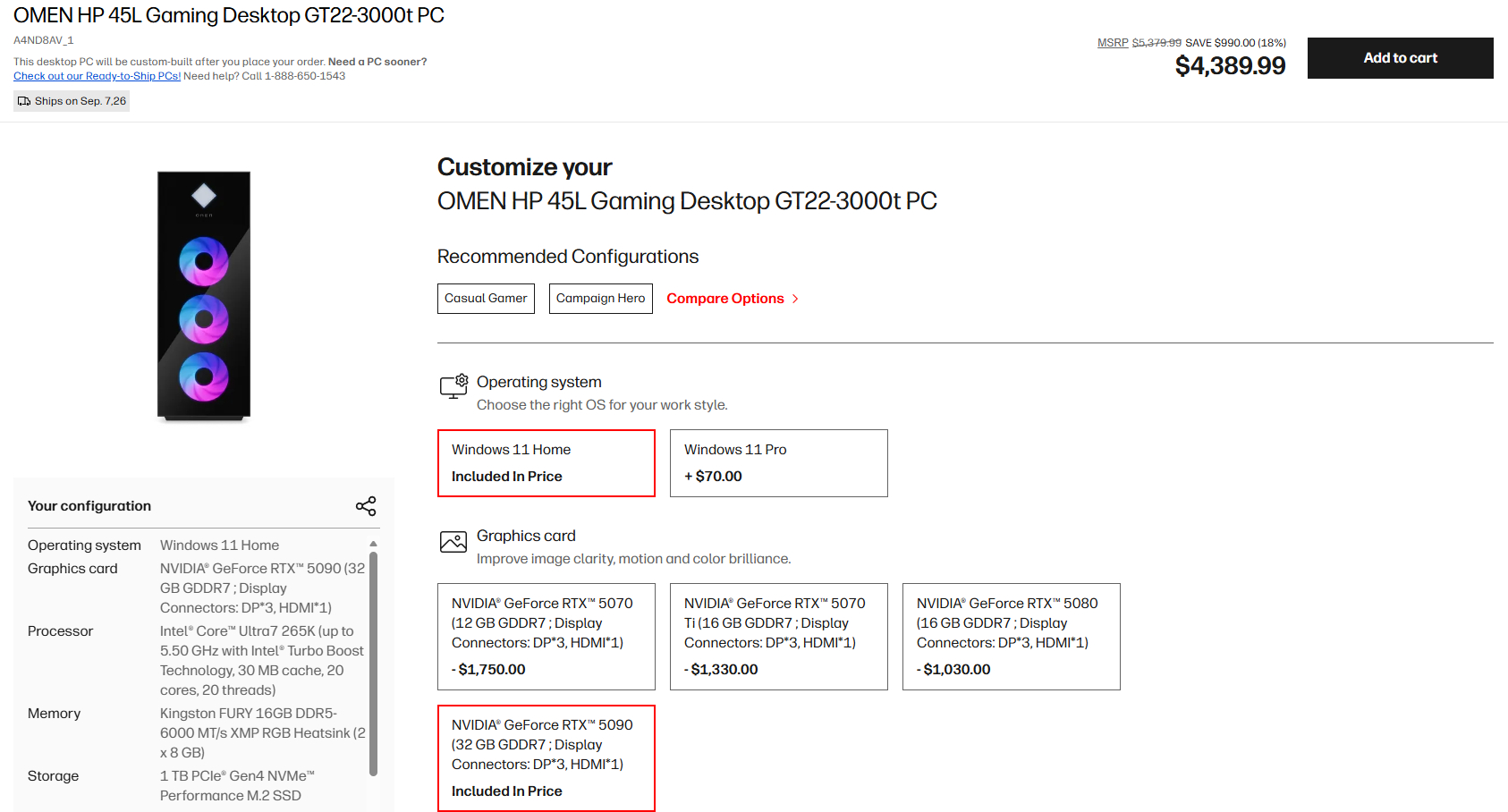
Task: Click the $4,389.99 price
Action: 1230,66
